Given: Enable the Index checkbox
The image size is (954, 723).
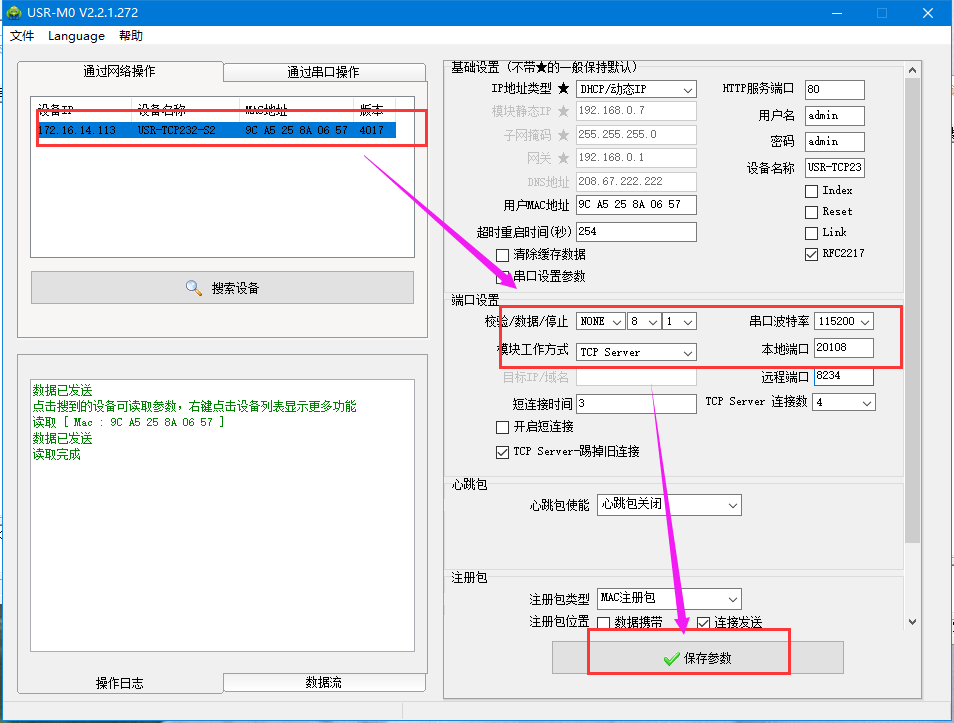Looking at the screenshot, I should tap(812, 191).
